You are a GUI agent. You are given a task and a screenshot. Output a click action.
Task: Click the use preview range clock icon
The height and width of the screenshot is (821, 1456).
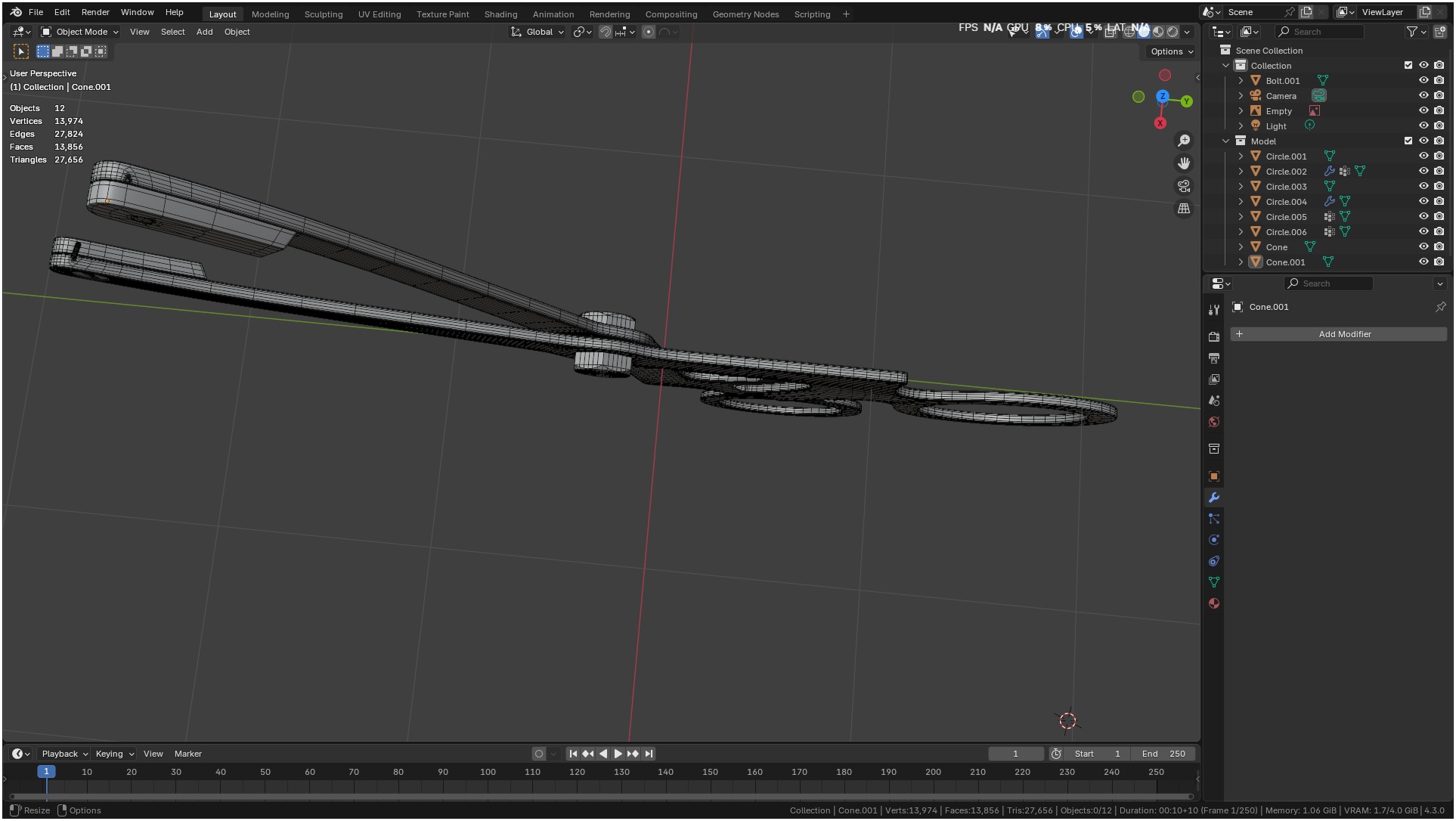[1056, 754]
